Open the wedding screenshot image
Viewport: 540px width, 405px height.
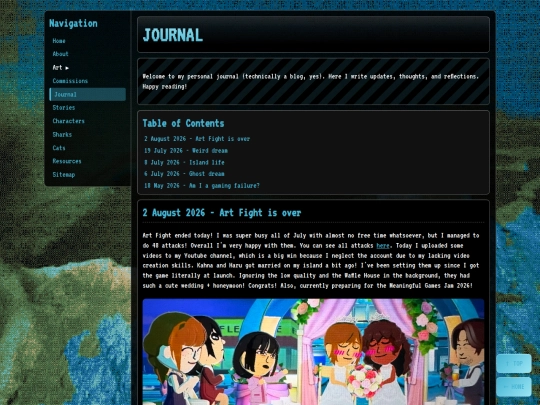pos(313,352)
